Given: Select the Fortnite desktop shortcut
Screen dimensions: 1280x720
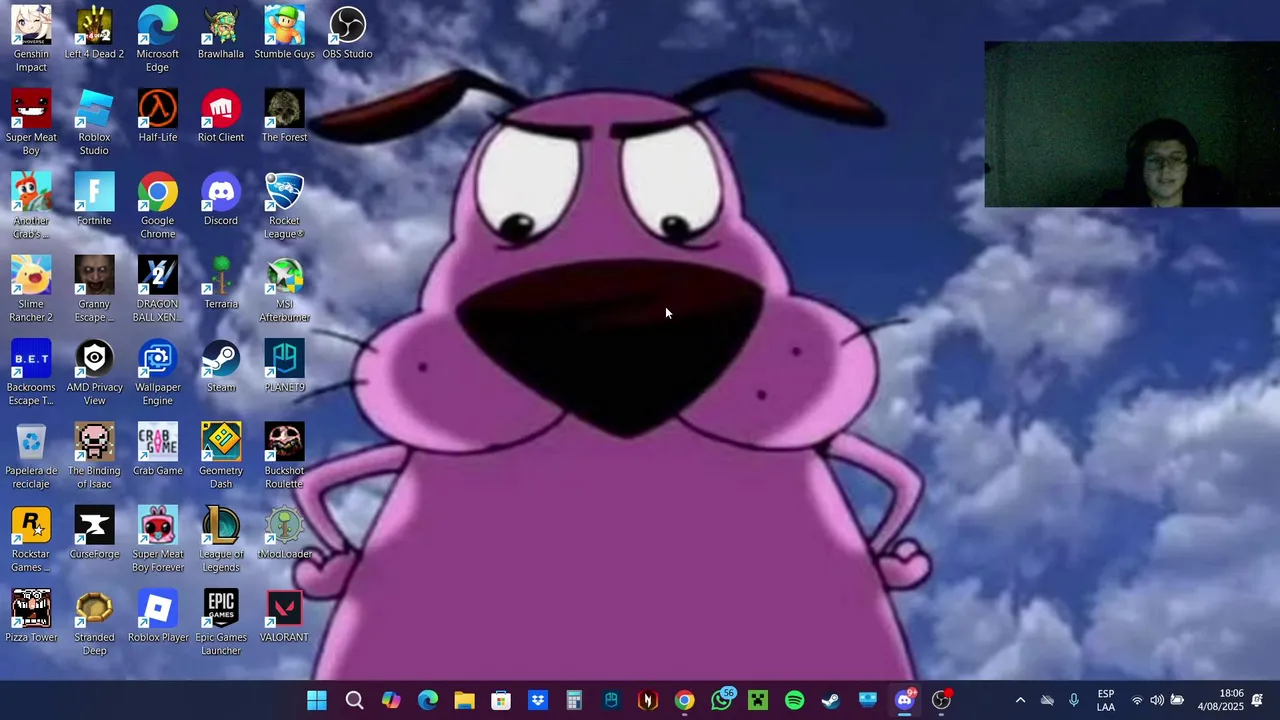Looking at the screenshot, I should click(94, 200).
